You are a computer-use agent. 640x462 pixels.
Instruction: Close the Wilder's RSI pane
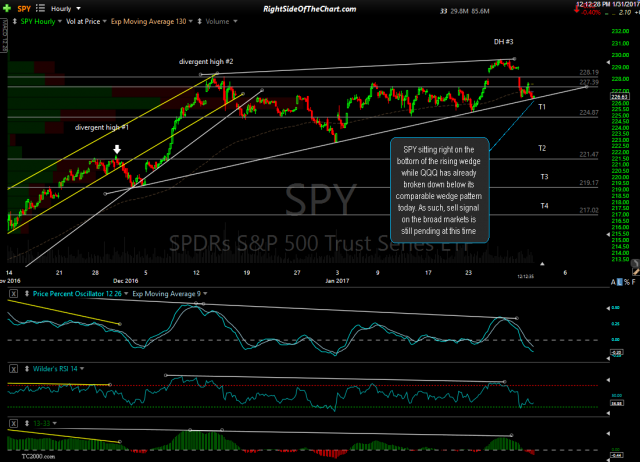(x=13, y=369)
